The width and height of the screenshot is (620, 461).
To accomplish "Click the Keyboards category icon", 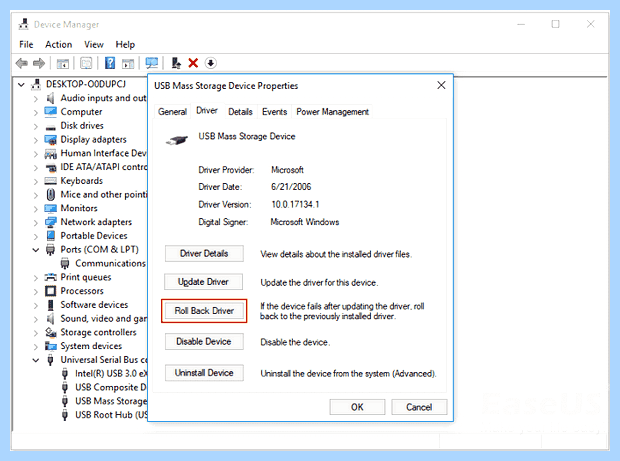I will tap(50, 181).
